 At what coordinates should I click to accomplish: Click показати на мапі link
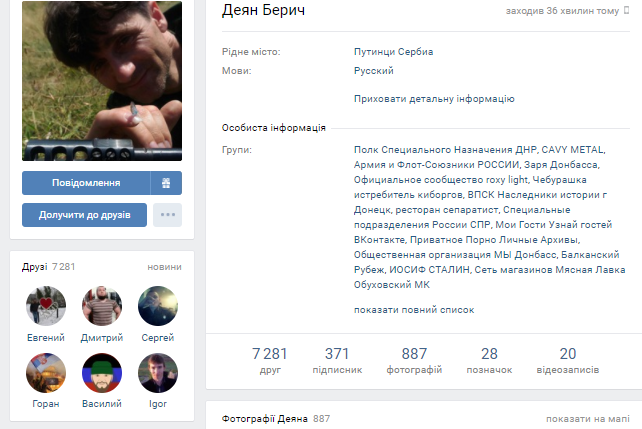[588, 419]
